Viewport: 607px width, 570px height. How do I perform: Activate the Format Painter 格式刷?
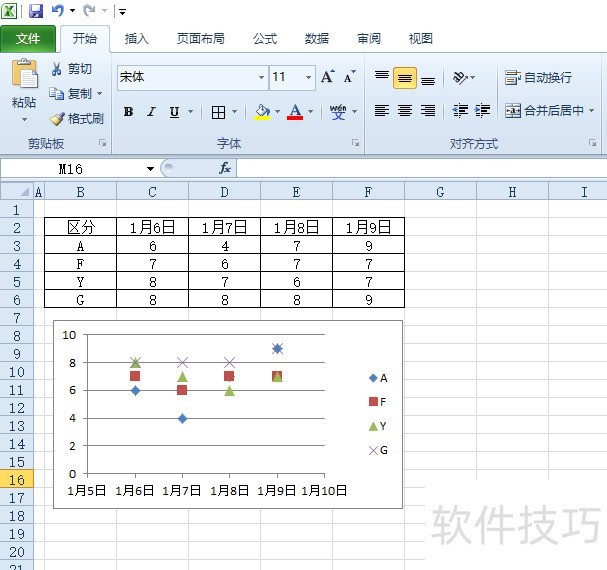click(76, 118)
